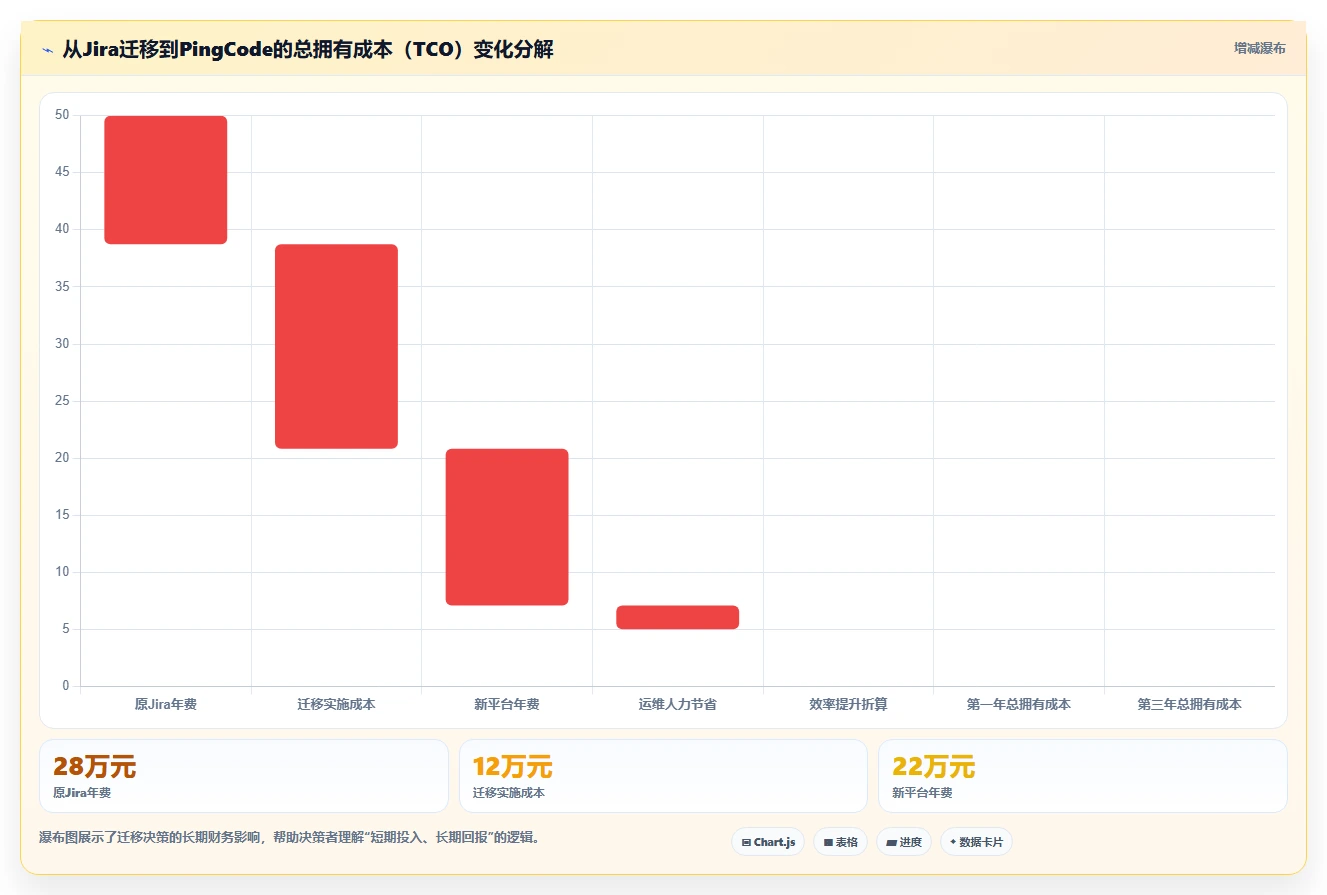Select the 数据卡片 tag chip
The image size is (1327, 895).
pyautogui.click(x=976, y=842)
